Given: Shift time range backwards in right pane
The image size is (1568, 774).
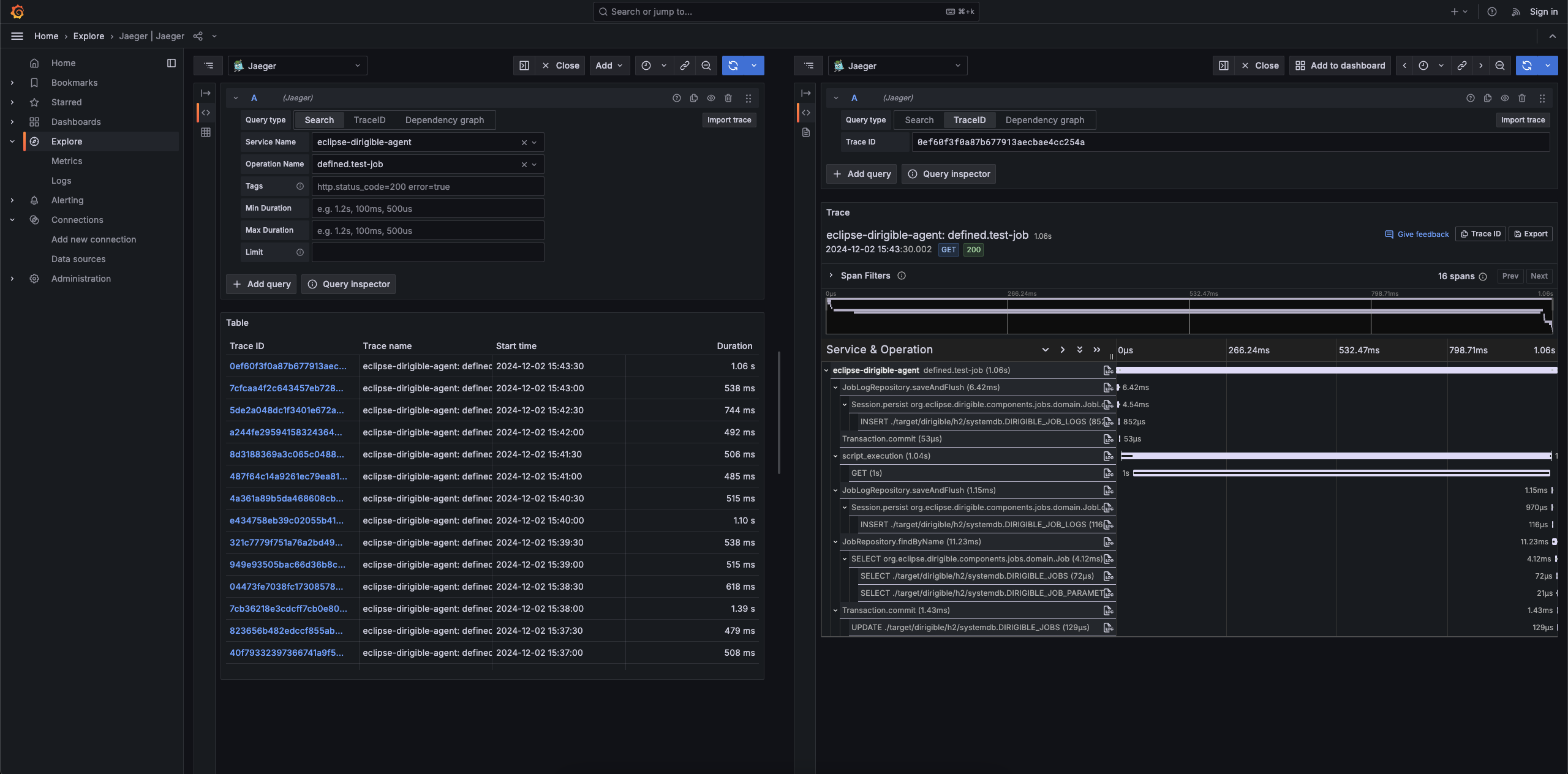Looking at the screenshot, I should (x=1404, y=66).
